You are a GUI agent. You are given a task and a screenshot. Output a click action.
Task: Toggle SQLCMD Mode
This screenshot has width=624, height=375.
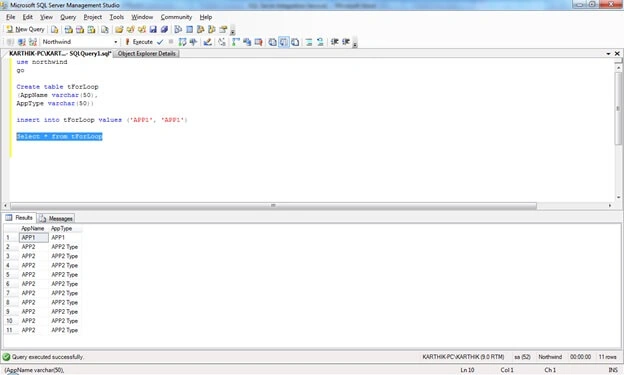click(x=258, y=42)
